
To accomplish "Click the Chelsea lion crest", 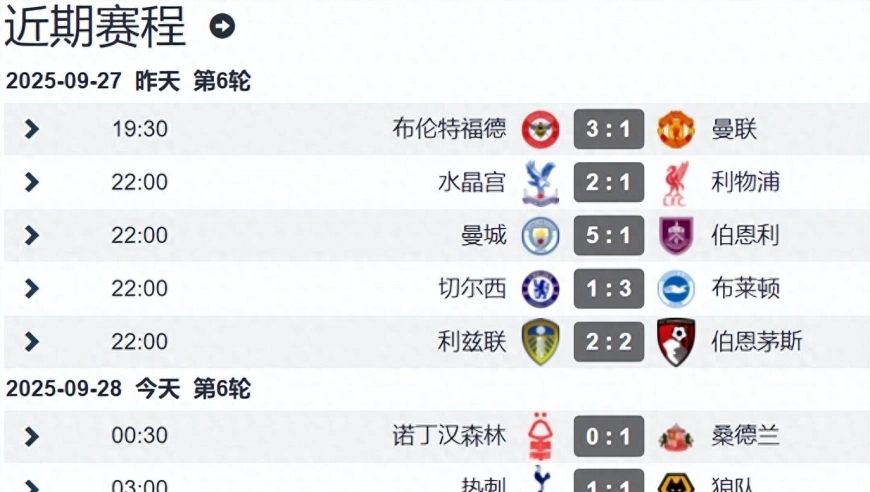I will click(x=540, y=289).
